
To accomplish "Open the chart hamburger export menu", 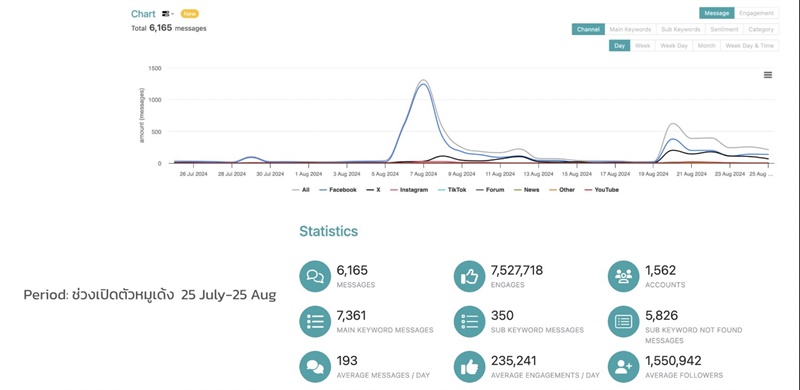I will [x=767, y=75].
